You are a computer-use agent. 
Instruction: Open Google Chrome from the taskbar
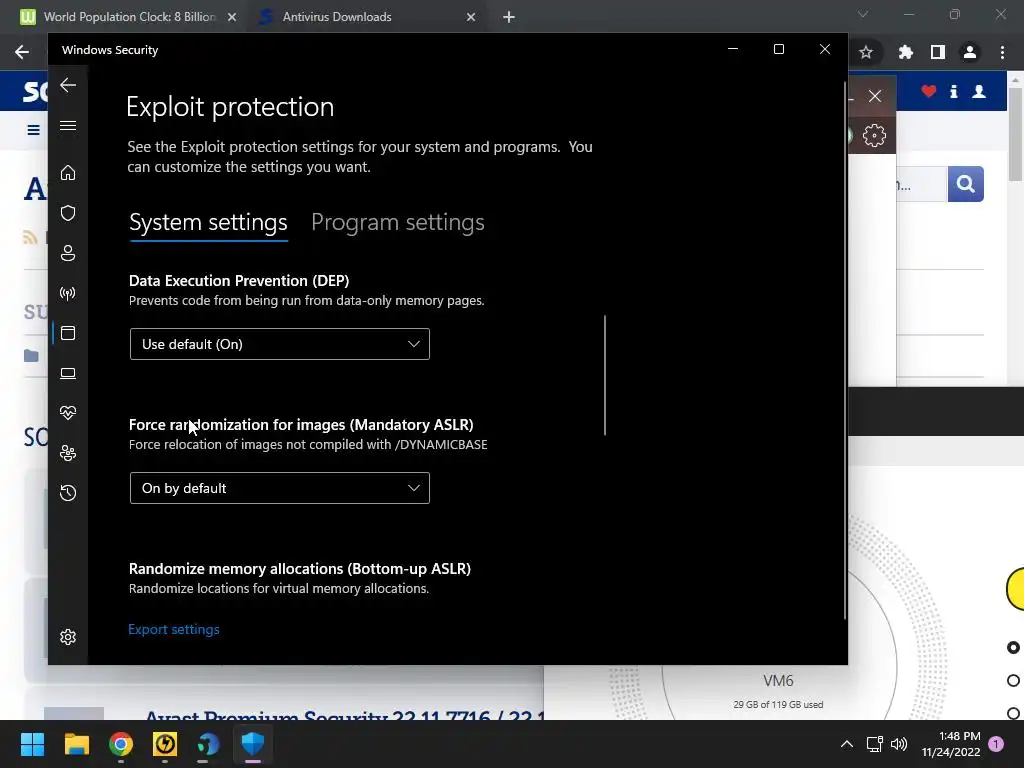pos(121,744)
